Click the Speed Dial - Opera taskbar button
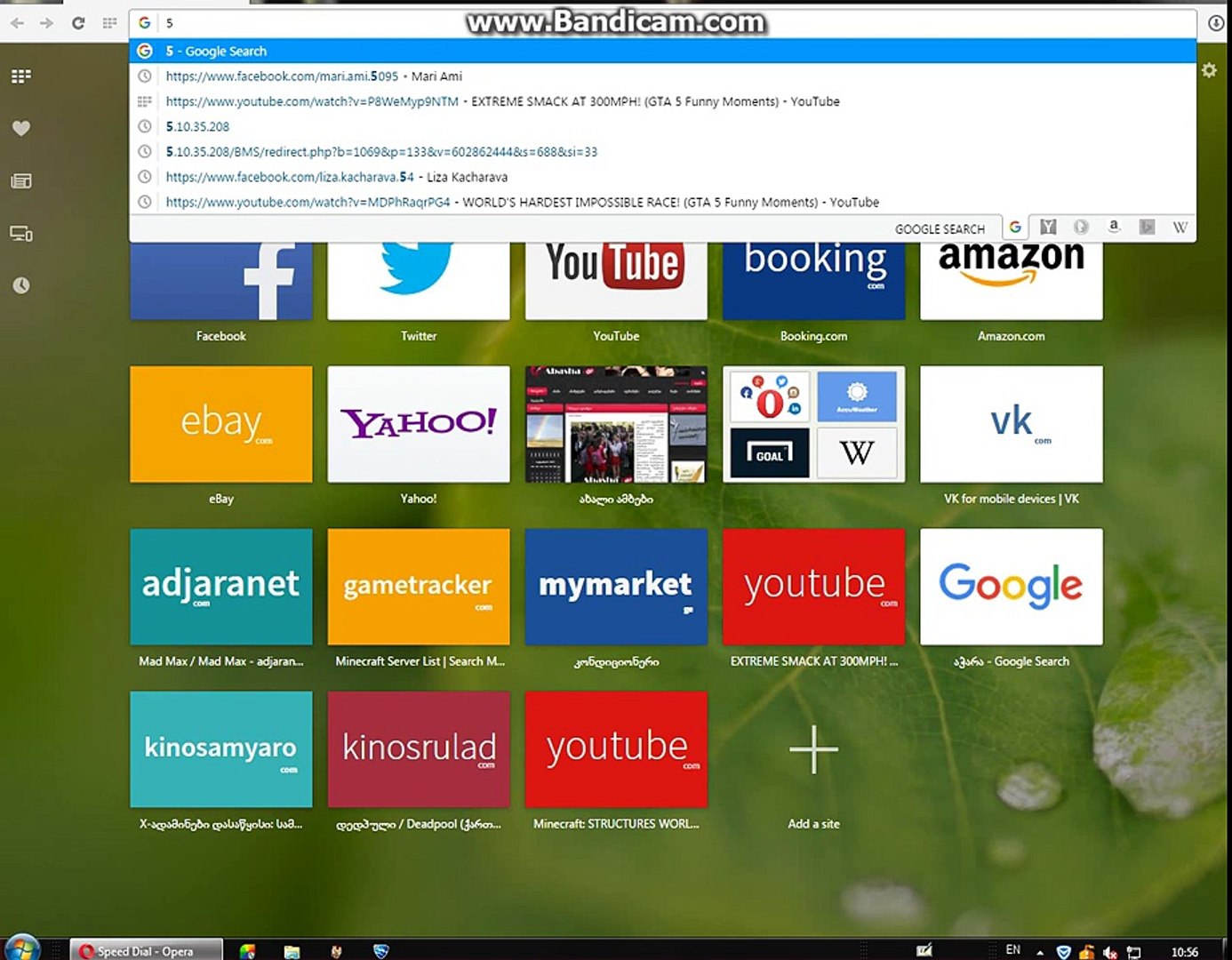 click(x=146, y=950)
